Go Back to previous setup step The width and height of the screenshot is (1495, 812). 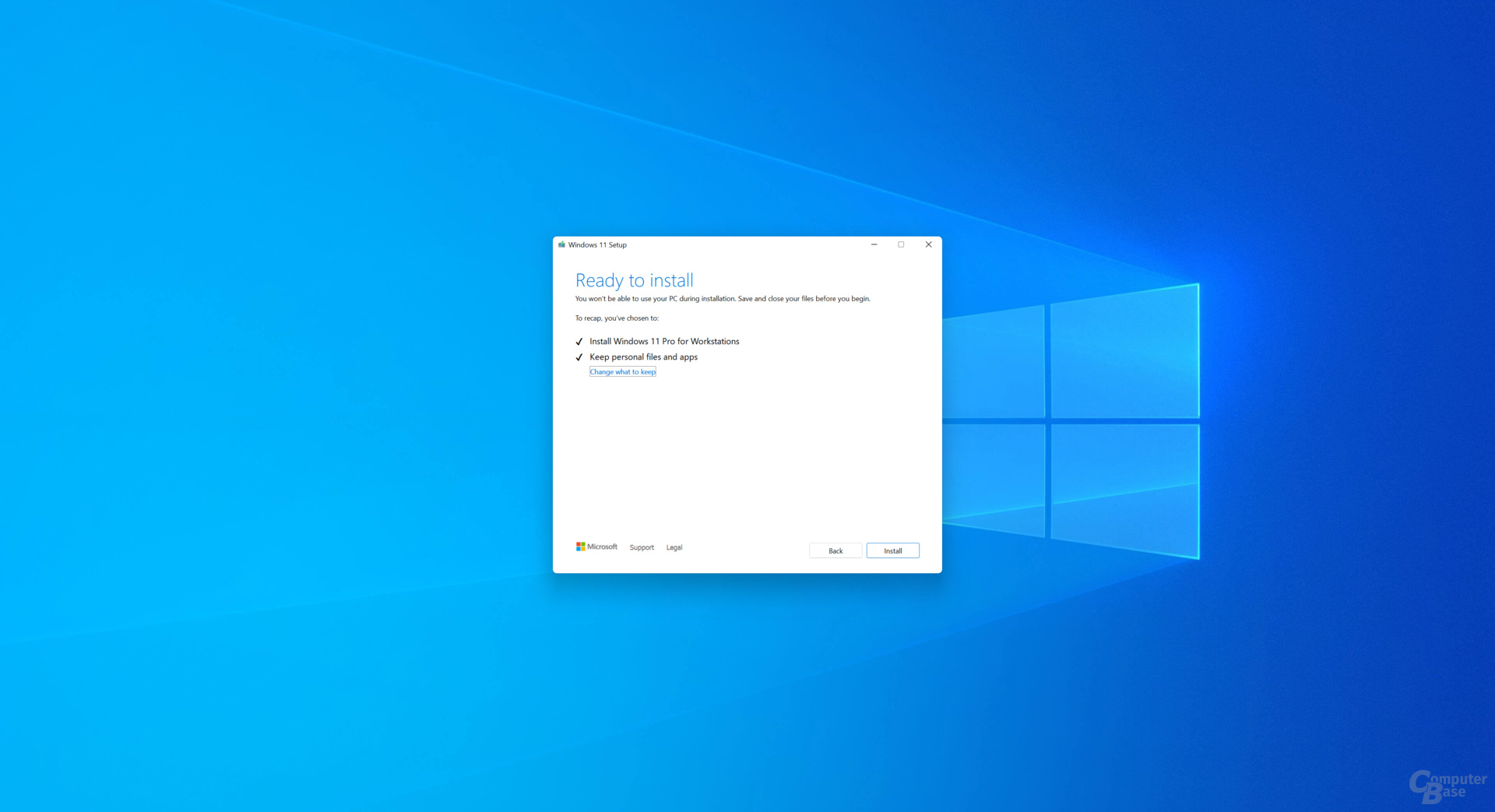[x=835, y=550]
